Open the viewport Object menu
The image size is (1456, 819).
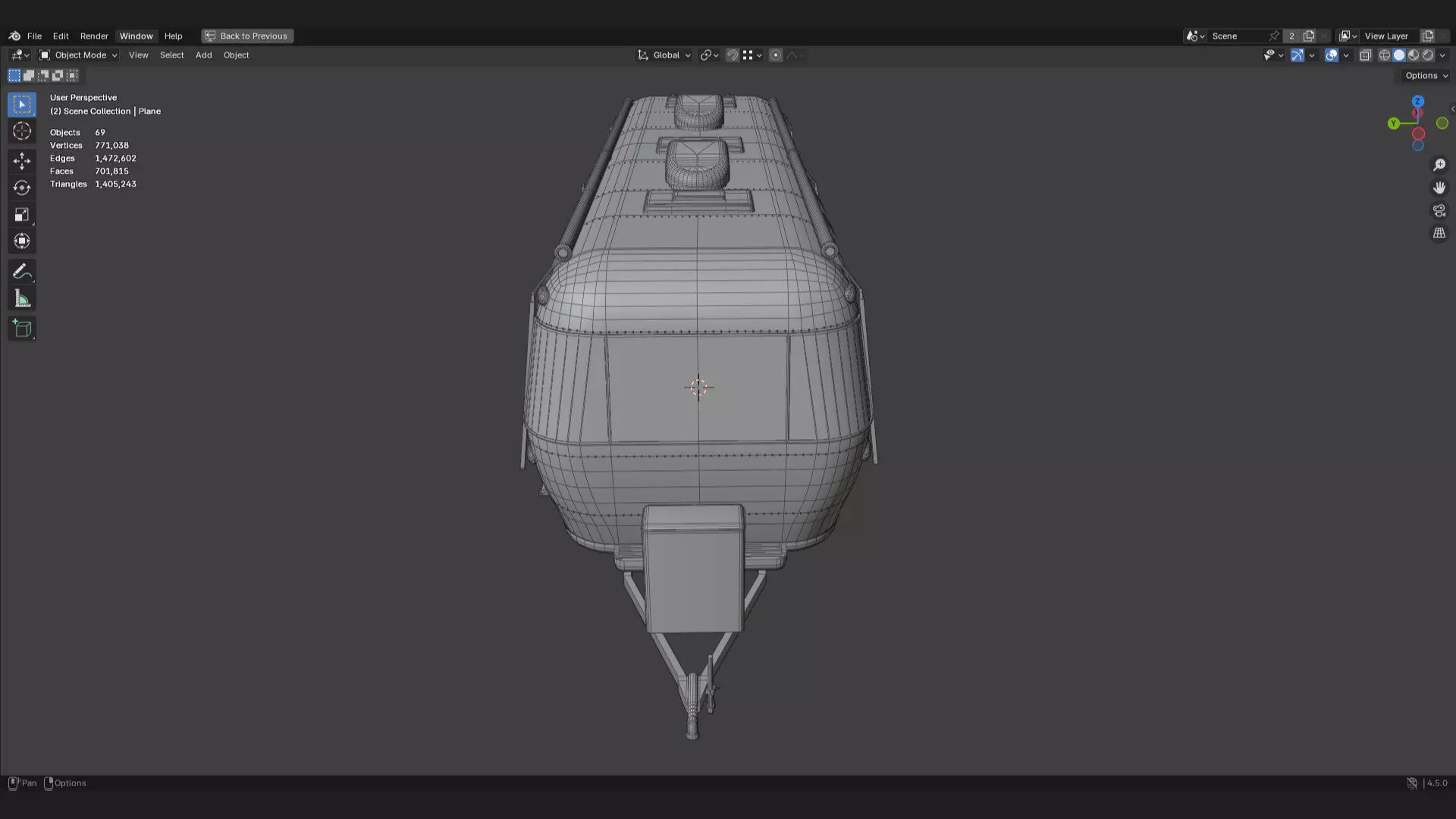pos(236,55)
